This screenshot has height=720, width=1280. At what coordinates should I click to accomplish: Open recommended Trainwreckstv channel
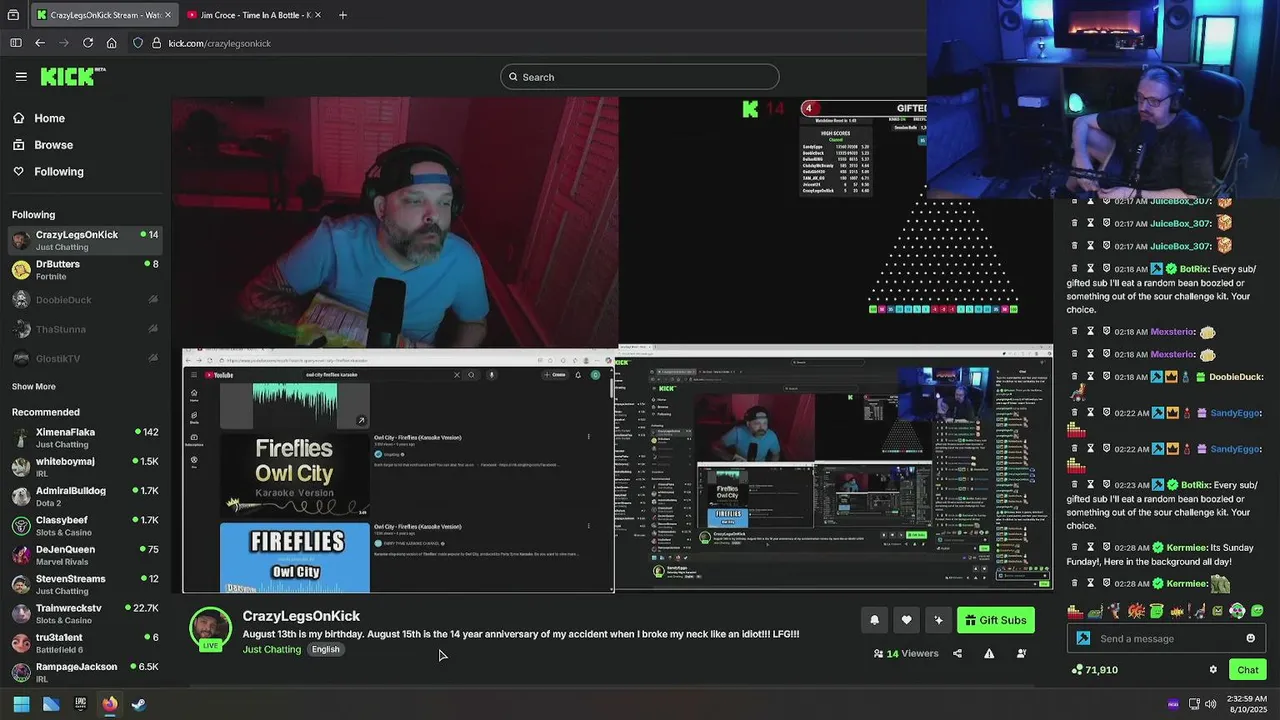pyautogui.click(x=85, y=614)
